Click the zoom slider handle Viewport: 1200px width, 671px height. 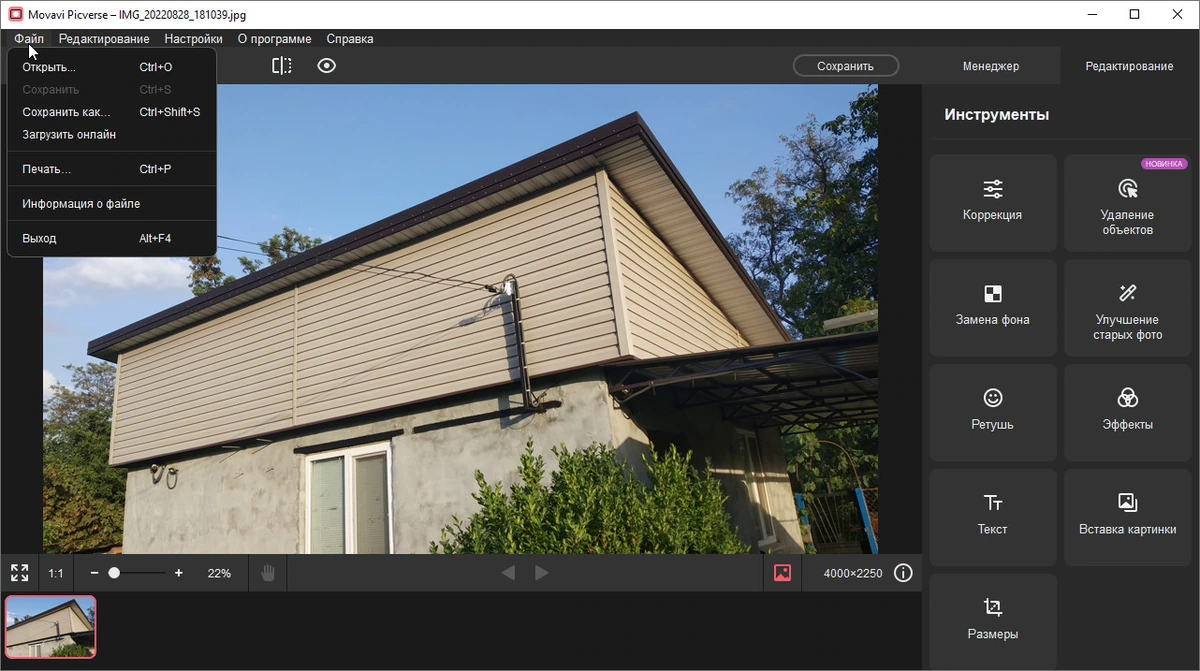(114, 573)
